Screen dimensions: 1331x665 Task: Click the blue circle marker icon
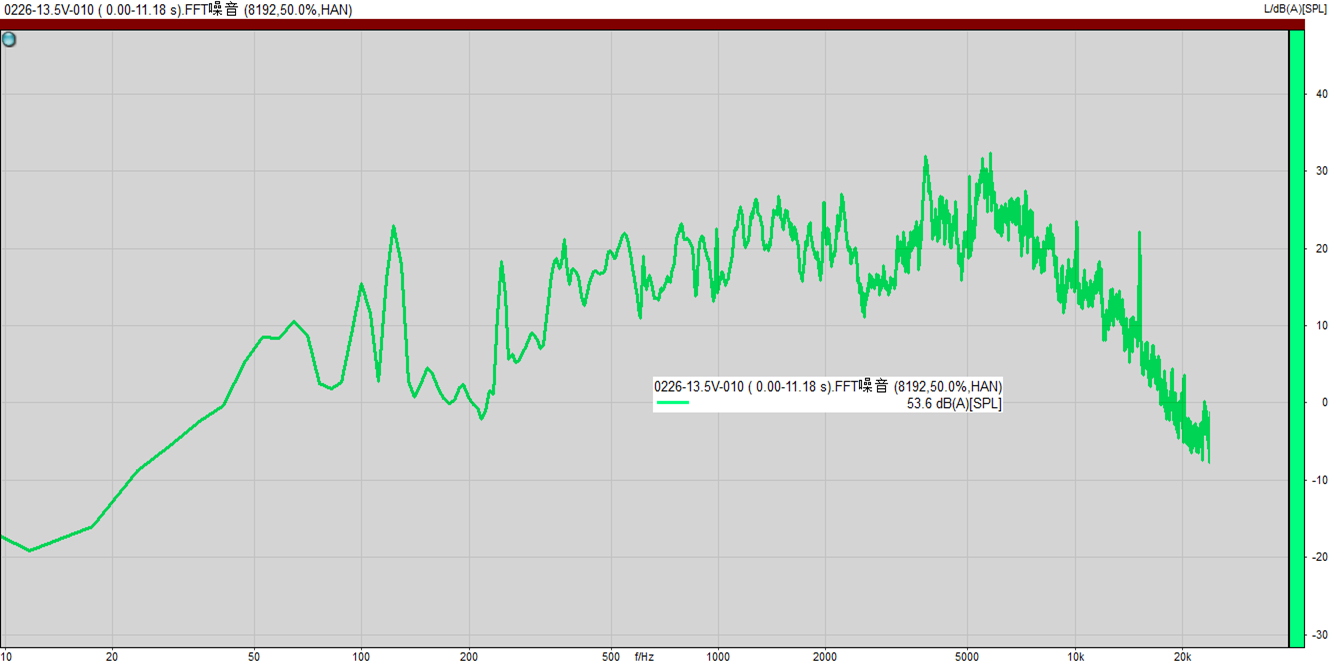[9, 40]
